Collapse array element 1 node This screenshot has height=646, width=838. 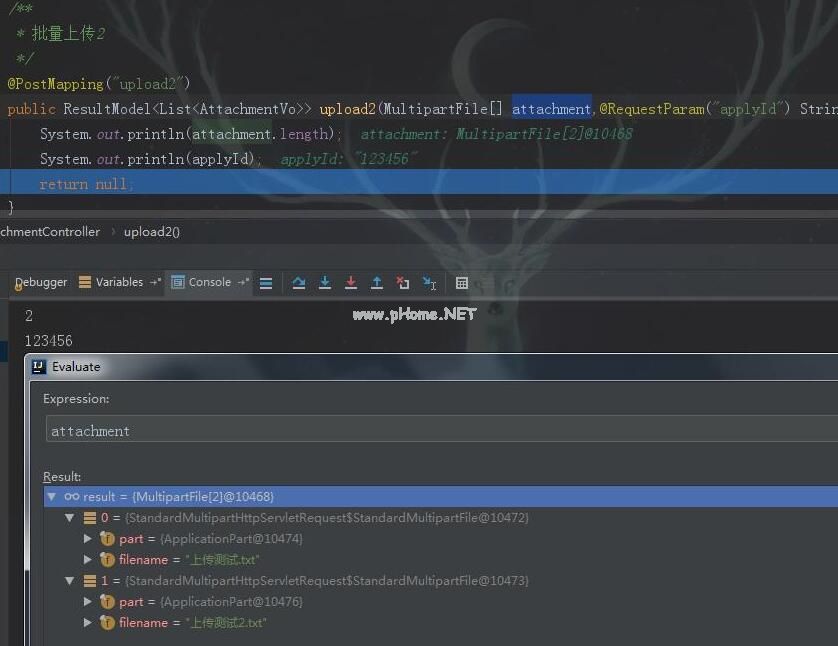tap(70, 581)
